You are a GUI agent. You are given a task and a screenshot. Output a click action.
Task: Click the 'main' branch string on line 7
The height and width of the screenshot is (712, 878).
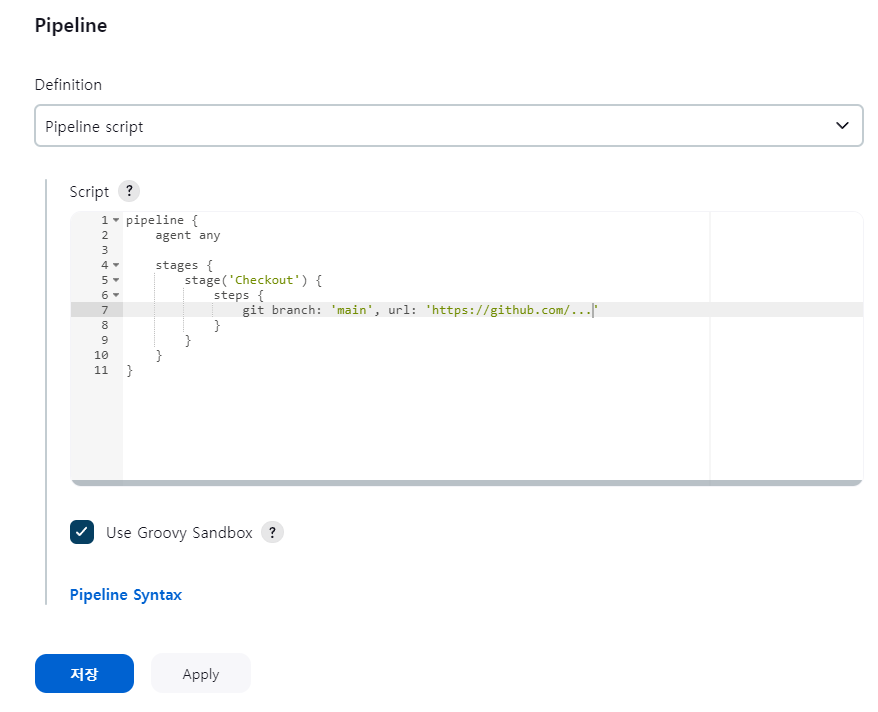click(x=352, y=310)
